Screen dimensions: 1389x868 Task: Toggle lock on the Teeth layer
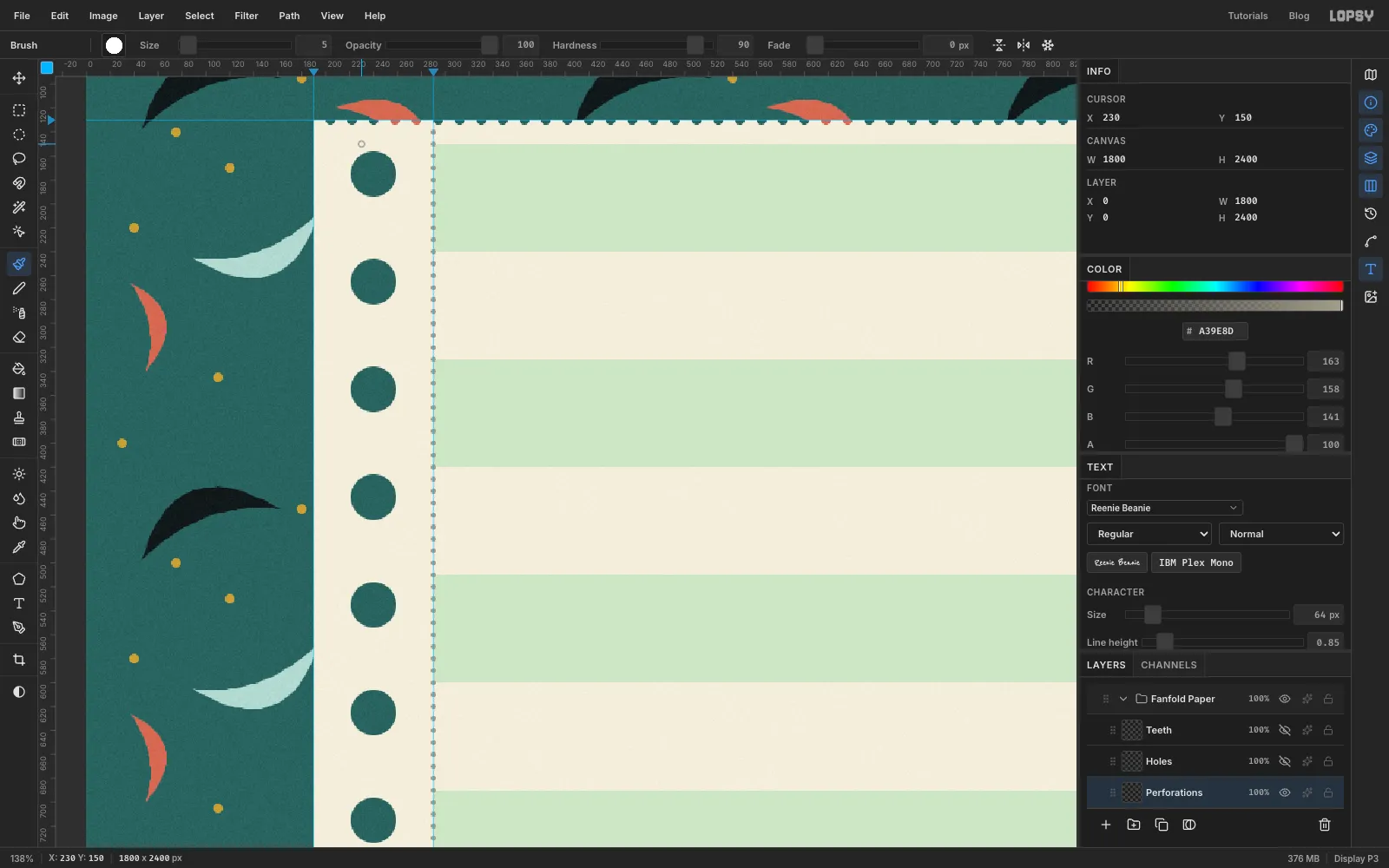point(1328,730)
